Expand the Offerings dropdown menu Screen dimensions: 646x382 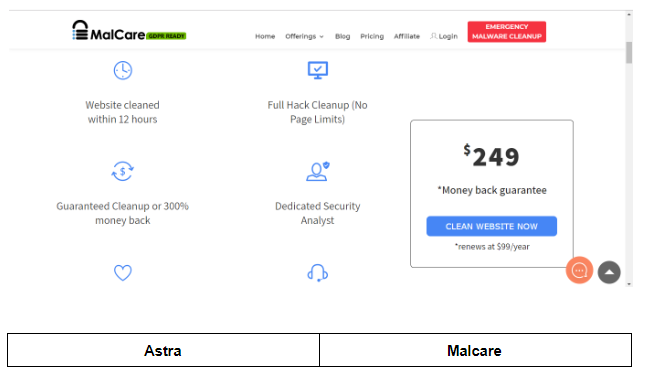point(304,36)
